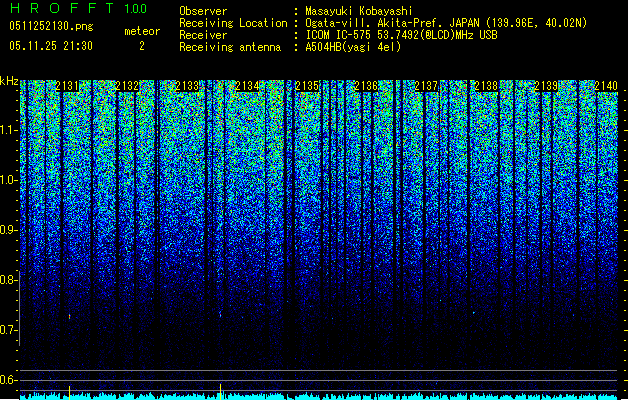Click the 2140 time marker

pyautogui.click(x=606, y=86)
